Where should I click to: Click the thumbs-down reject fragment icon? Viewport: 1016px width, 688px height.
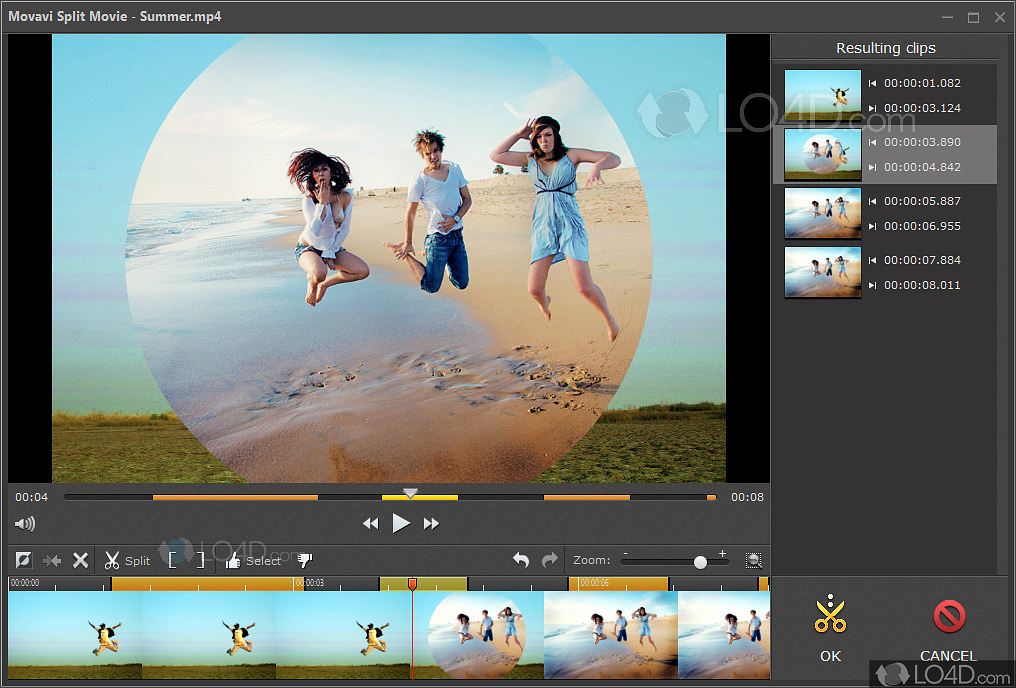[x=303, y=560]
